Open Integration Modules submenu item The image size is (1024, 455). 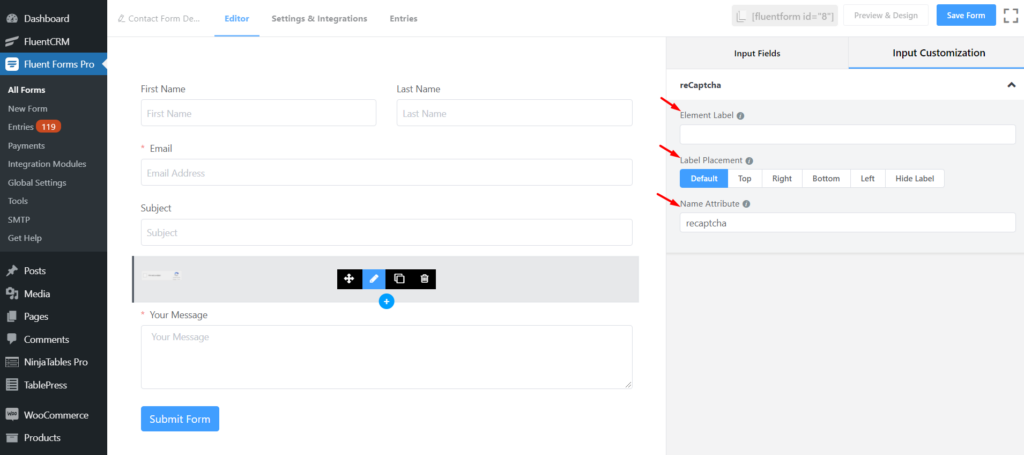click(x=47, y=164)
